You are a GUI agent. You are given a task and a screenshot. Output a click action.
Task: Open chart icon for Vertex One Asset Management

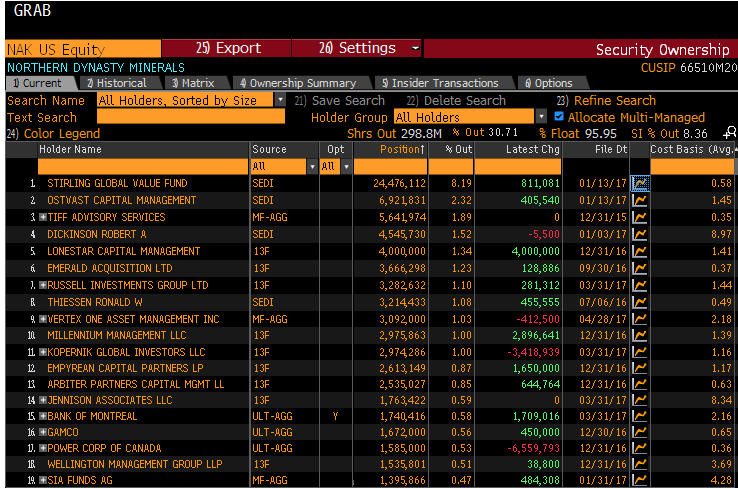640,319
